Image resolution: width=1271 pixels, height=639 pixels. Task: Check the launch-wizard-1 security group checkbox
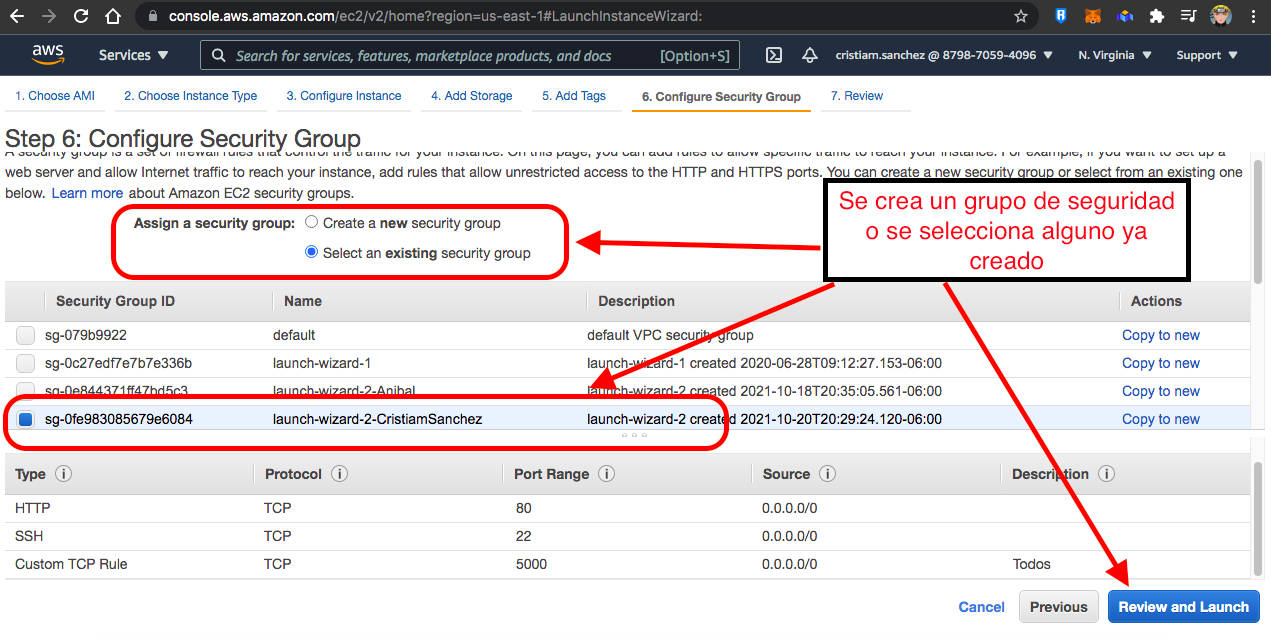pyautogui.click(x=25, y=363)
